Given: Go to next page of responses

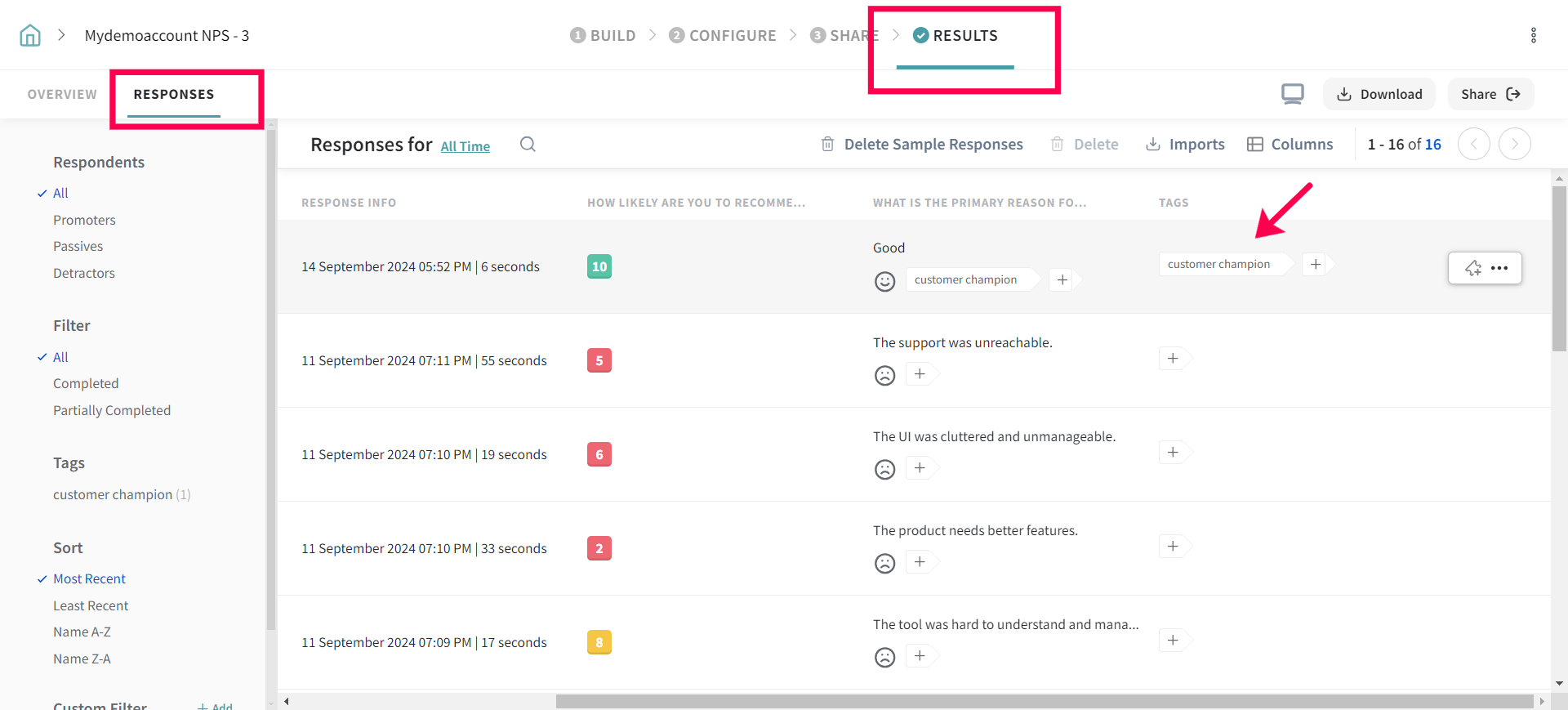Looking at the screenshot, I should point(1514,145).
